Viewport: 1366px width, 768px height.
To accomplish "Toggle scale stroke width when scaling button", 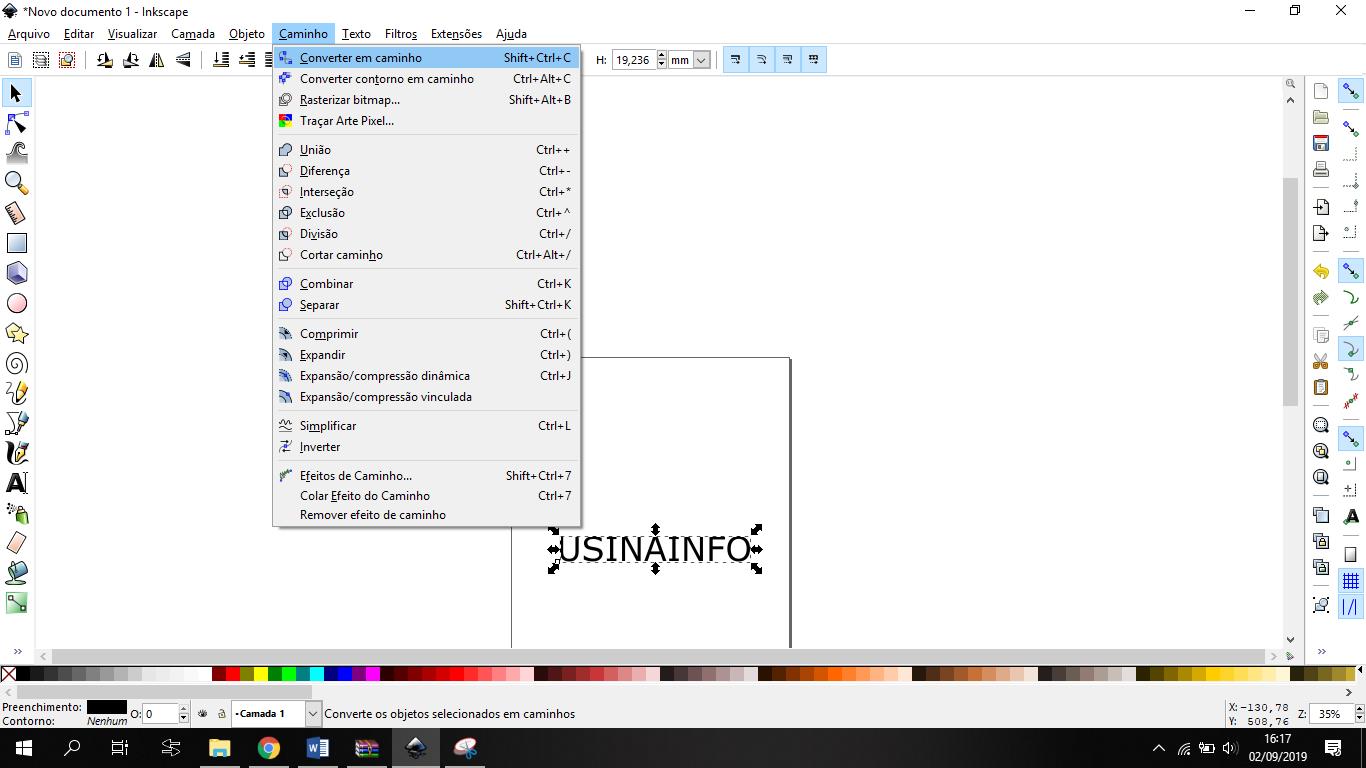I will 736,60.
